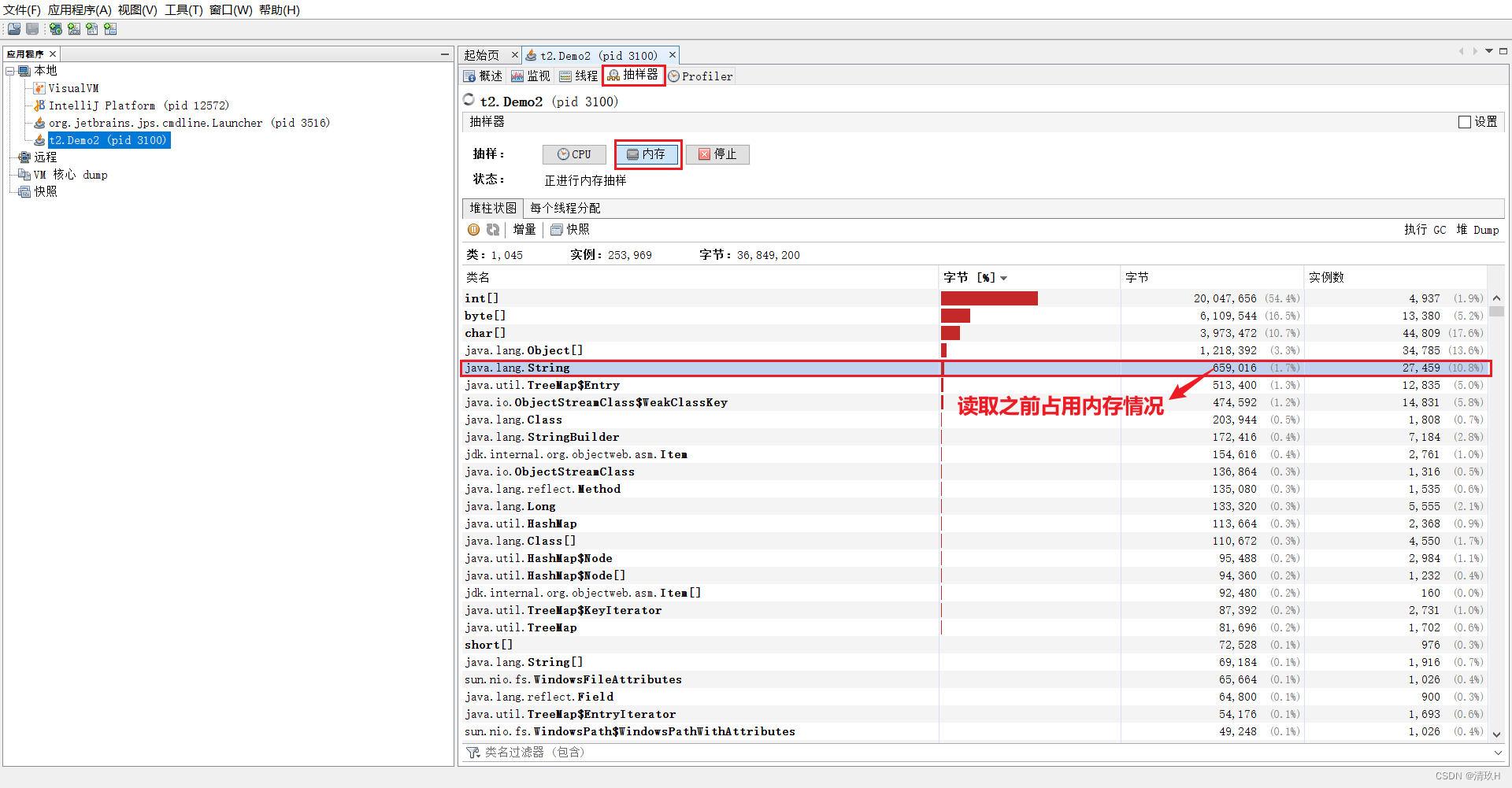Select t2.Demo2 (pid 3100) in applications tree
The image size is (1512, 788).
point(108,140)
